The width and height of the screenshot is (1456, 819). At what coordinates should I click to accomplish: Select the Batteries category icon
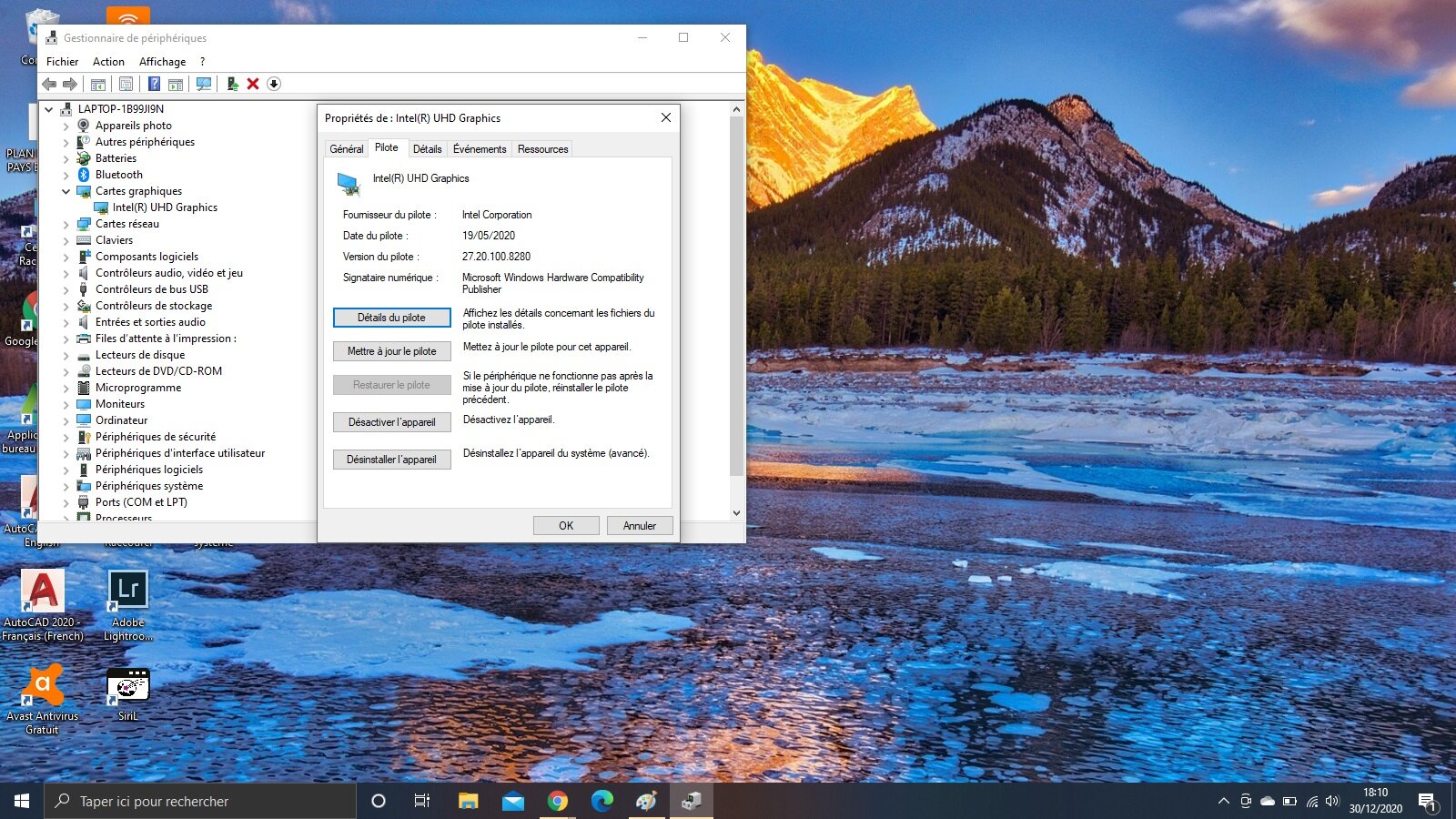click(x=84, y=158)
